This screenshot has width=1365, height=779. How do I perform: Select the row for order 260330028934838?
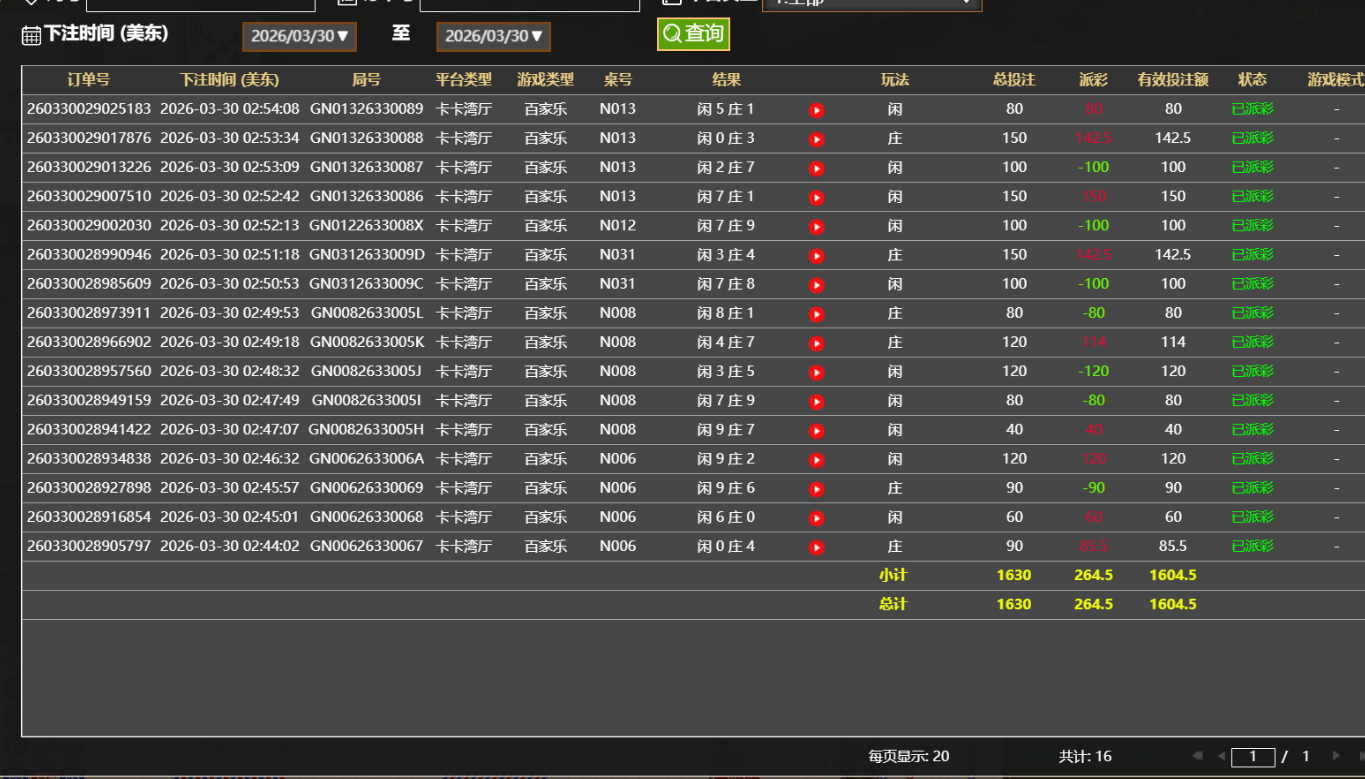(400, 458)
